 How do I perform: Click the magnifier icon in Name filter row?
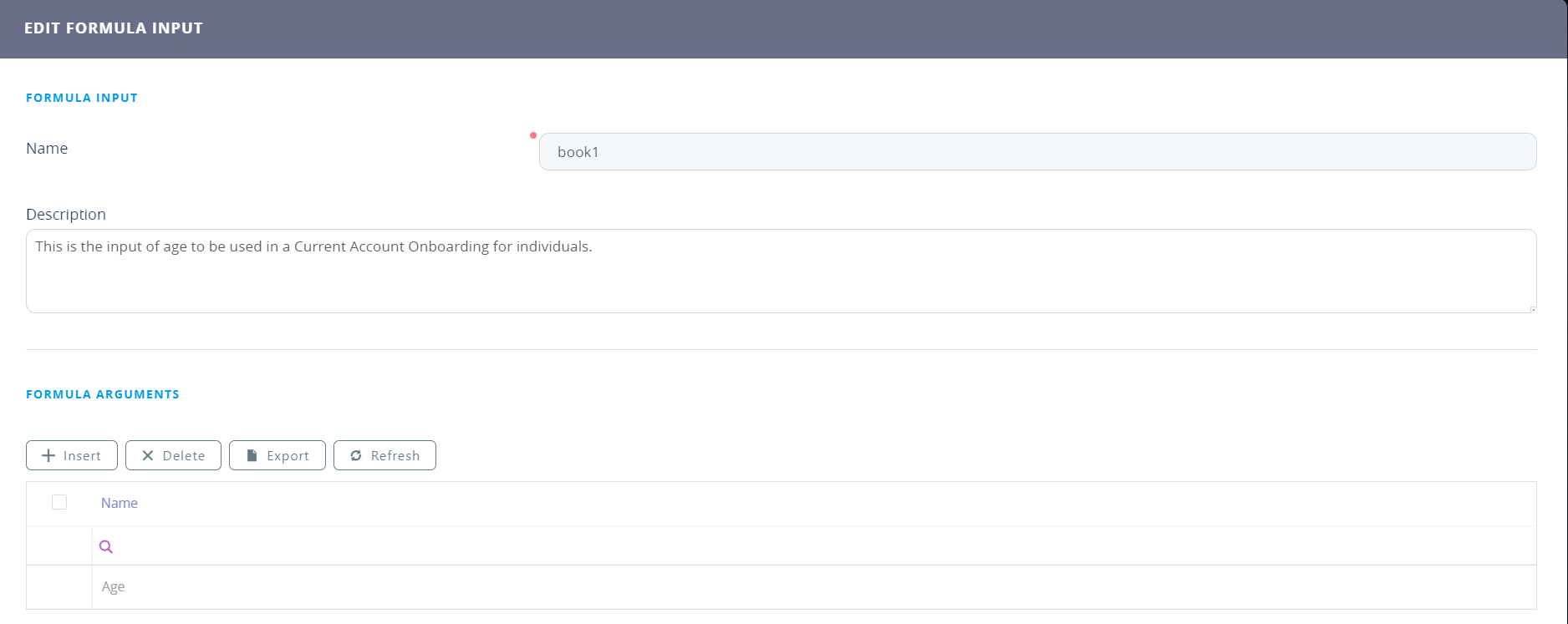click(x=106, y=546)
